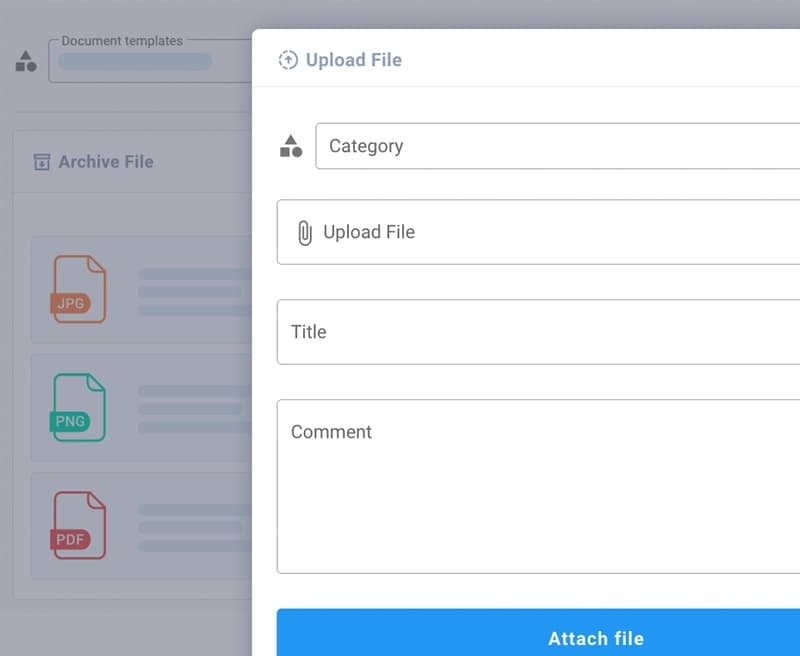Select the PNG file icon in Archive File
The image size is (800, 656).
click(78, 407)
